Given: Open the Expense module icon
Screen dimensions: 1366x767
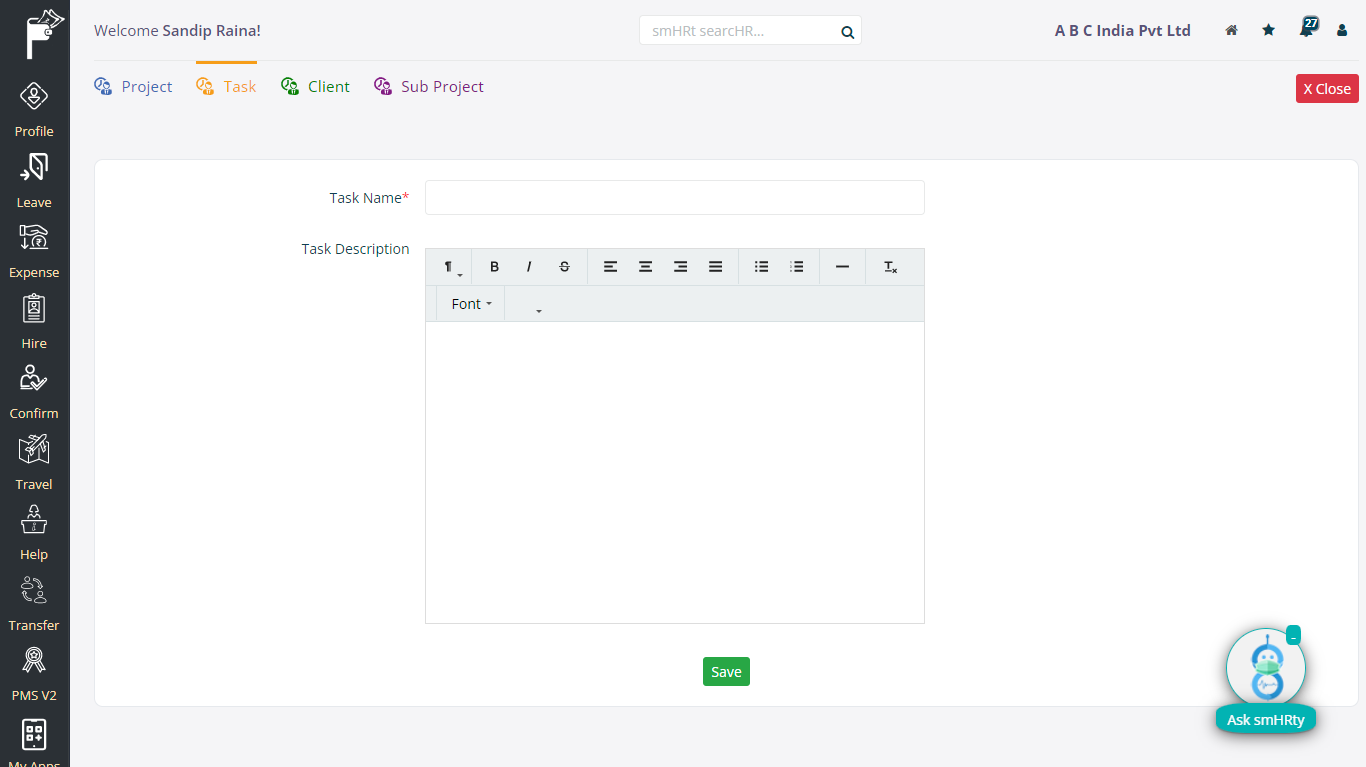Looking at the screenshot, I should tap(34, 250).
